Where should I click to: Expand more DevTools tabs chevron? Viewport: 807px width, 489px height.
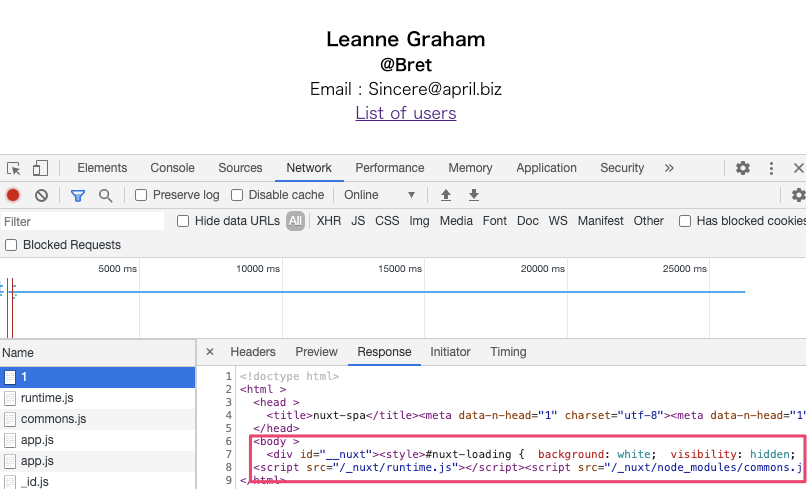[669, 168]
